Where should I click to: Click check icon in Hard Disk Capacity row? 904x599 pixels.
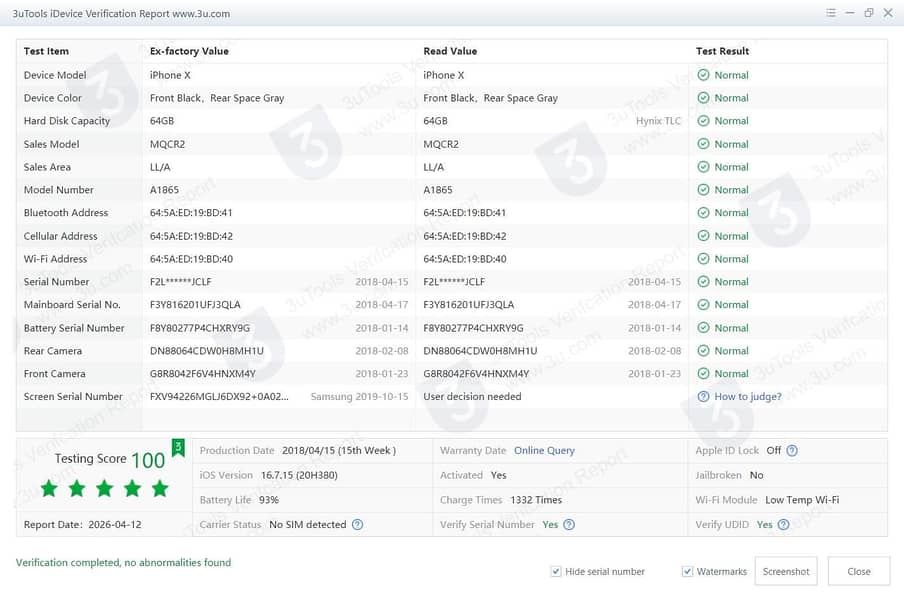click(703, 121)
